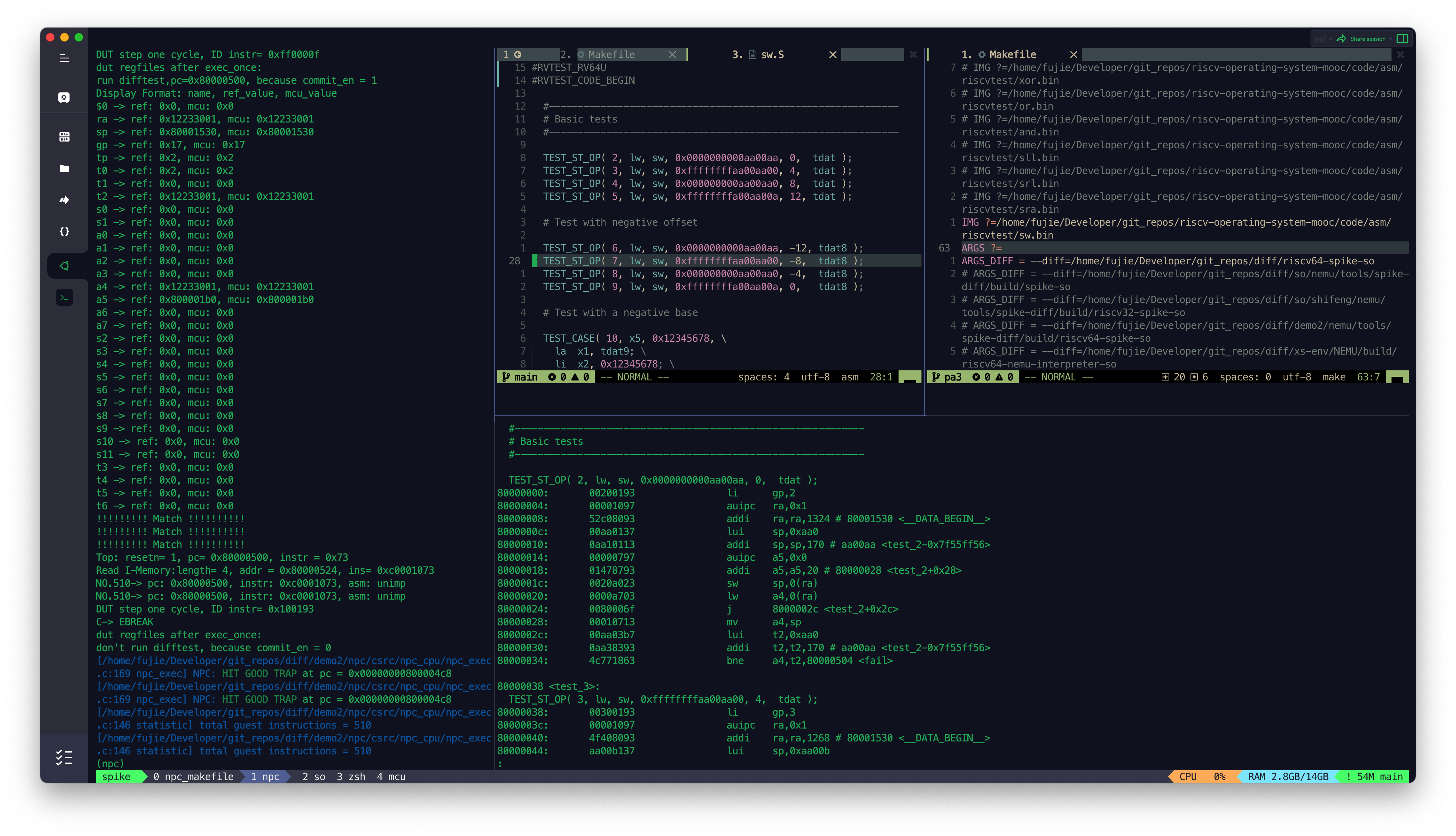1456x836 pixels.
Task: Select tmux window 4 mcu
Action: [391, 776]
